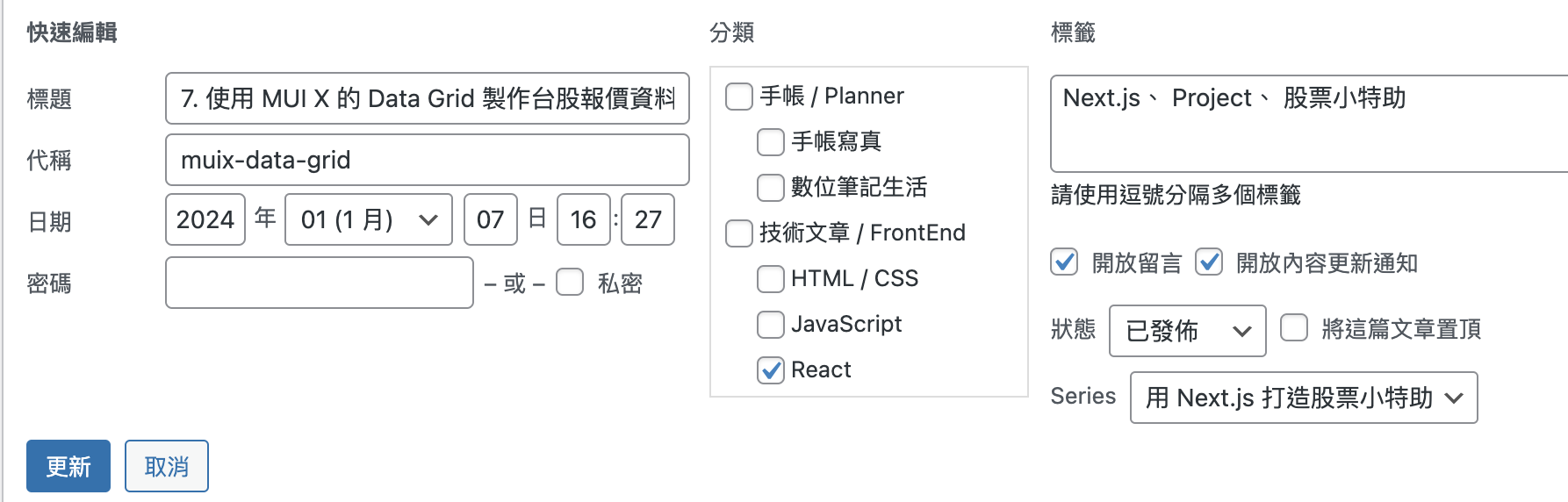Expand the 狀態 status dropdown

[1187, 331]
